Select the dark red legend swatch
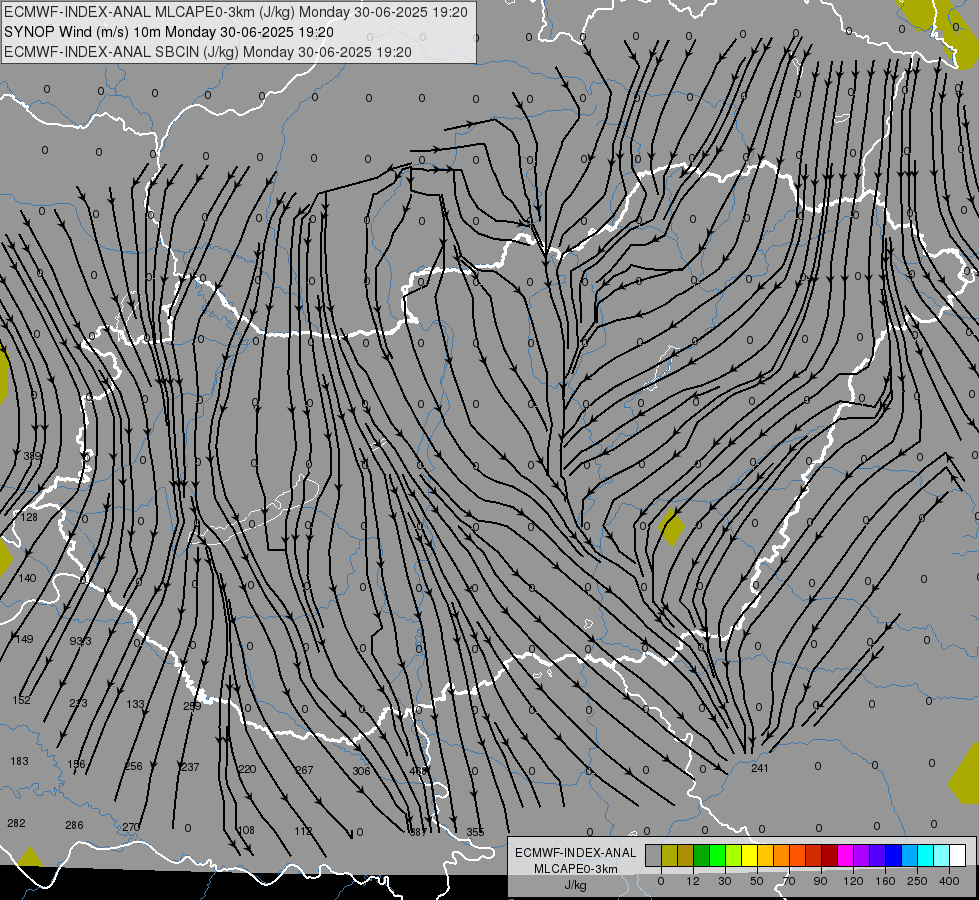The image size is (979, 900). (829, 855)
